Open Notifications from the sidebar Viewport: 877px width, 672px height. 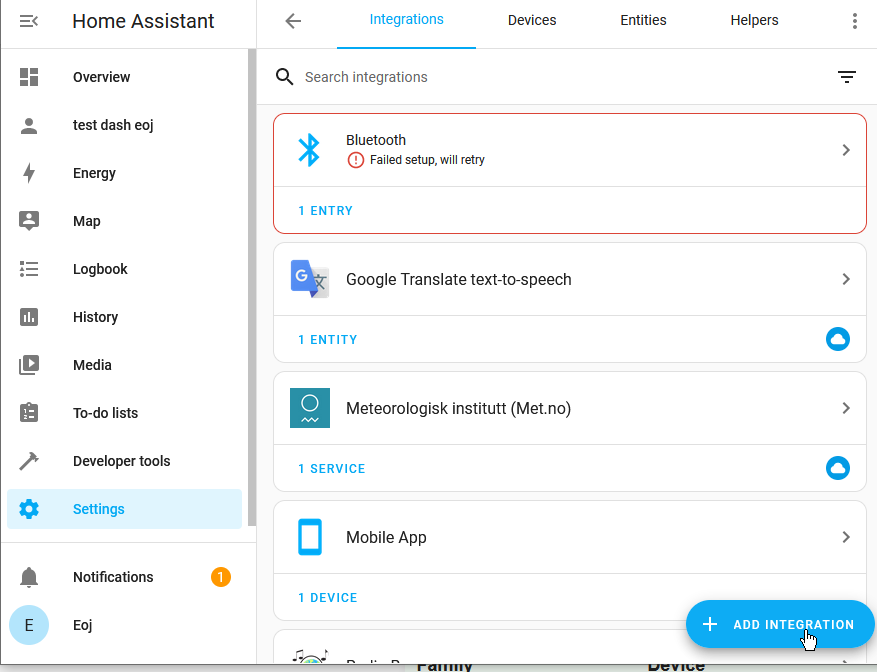pyautogui.click(x=124, y=577)
